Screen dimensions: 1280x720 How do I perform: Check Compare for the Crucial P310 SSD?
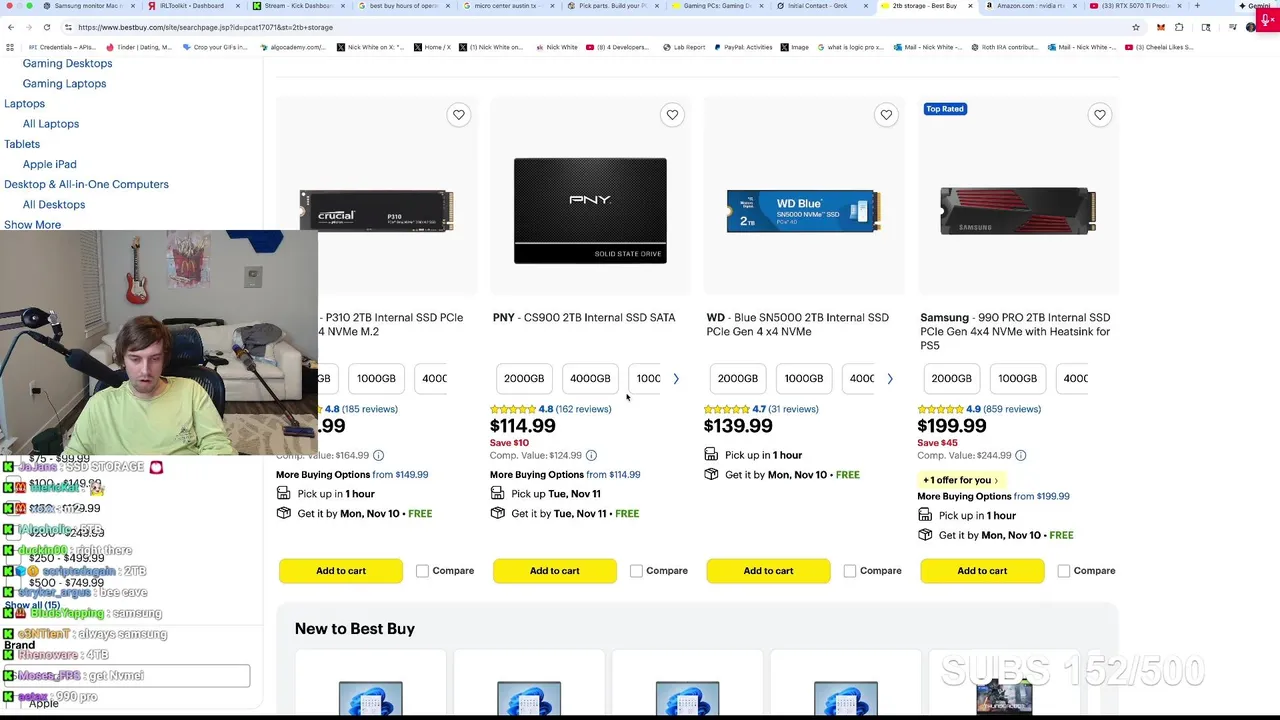(422, 571)
